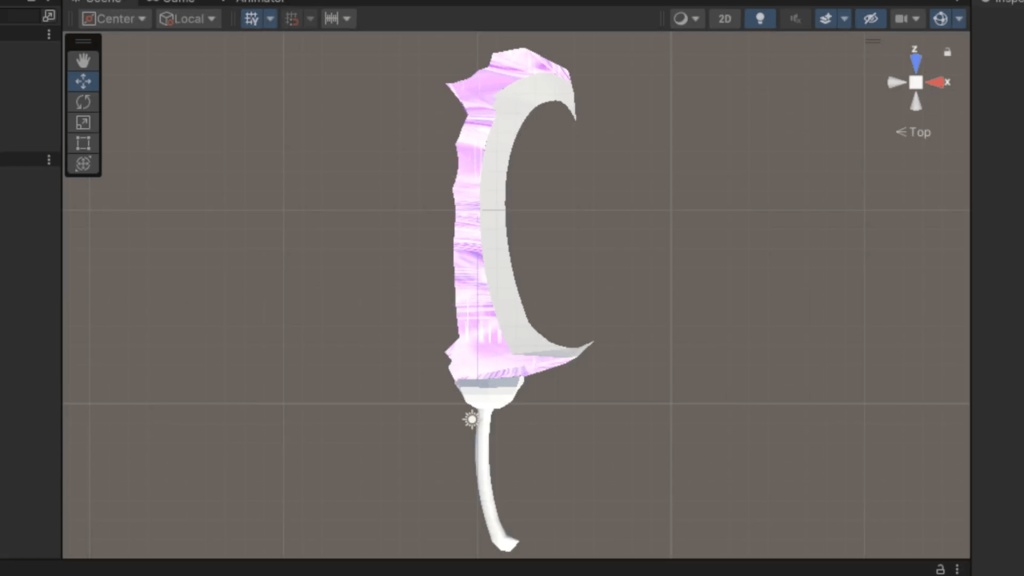The height and width of the screenshot is (576, 1024).
Task: Open grid snapping settings arrow
Action: (310, 19)
